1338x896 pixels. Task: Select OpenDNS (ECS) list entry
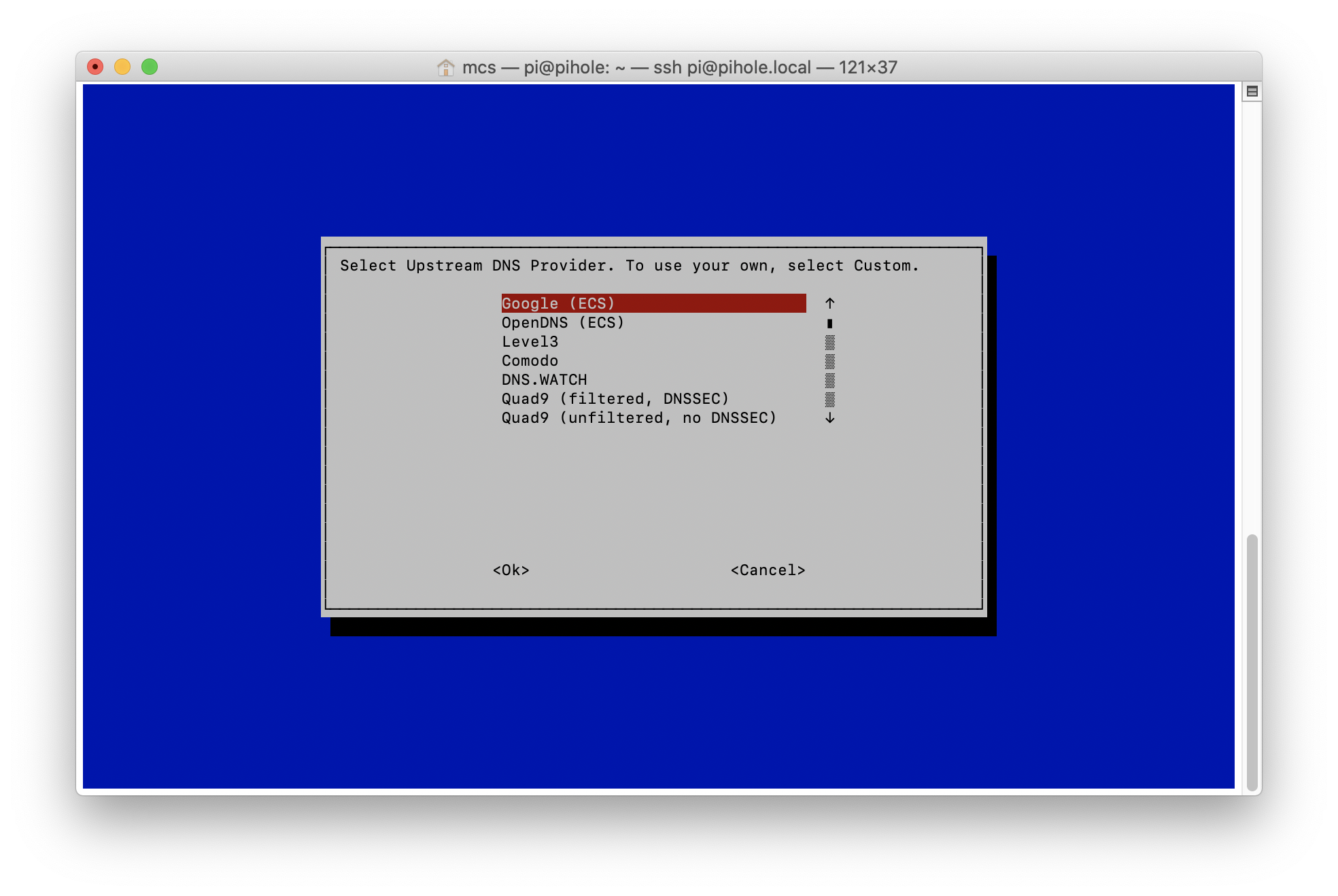pos(563,322)
